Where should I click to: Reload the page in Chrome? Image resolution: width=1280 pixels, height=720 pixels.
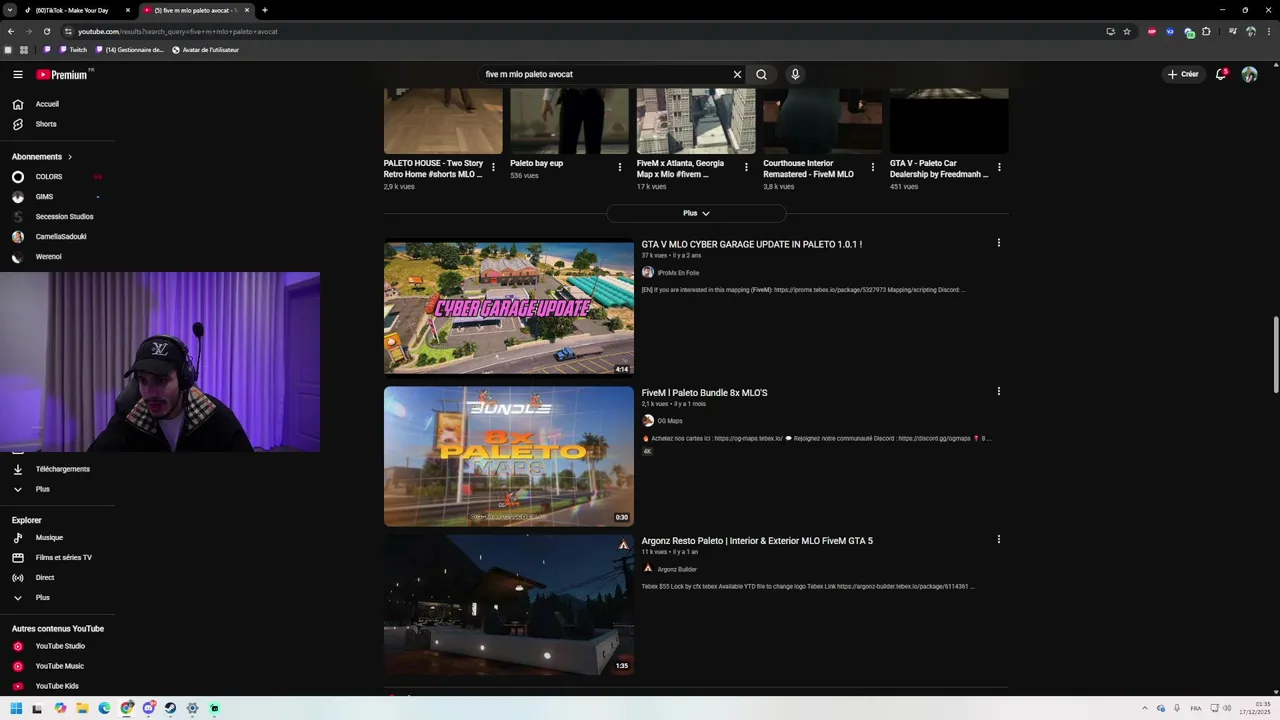(46, 31)
